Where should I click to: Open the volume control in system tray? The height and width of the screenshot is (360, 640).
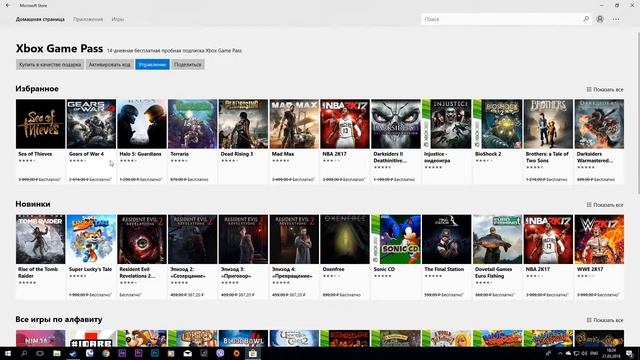[584, 353]
